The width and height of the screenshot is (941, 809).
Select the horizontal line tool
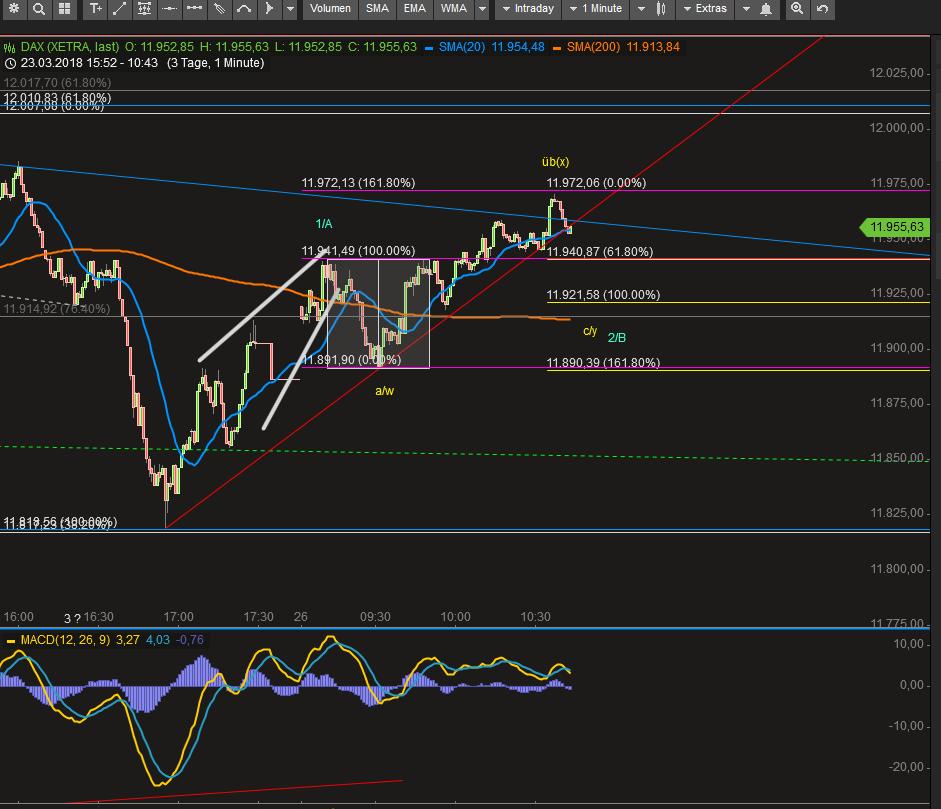pos(170,8)
